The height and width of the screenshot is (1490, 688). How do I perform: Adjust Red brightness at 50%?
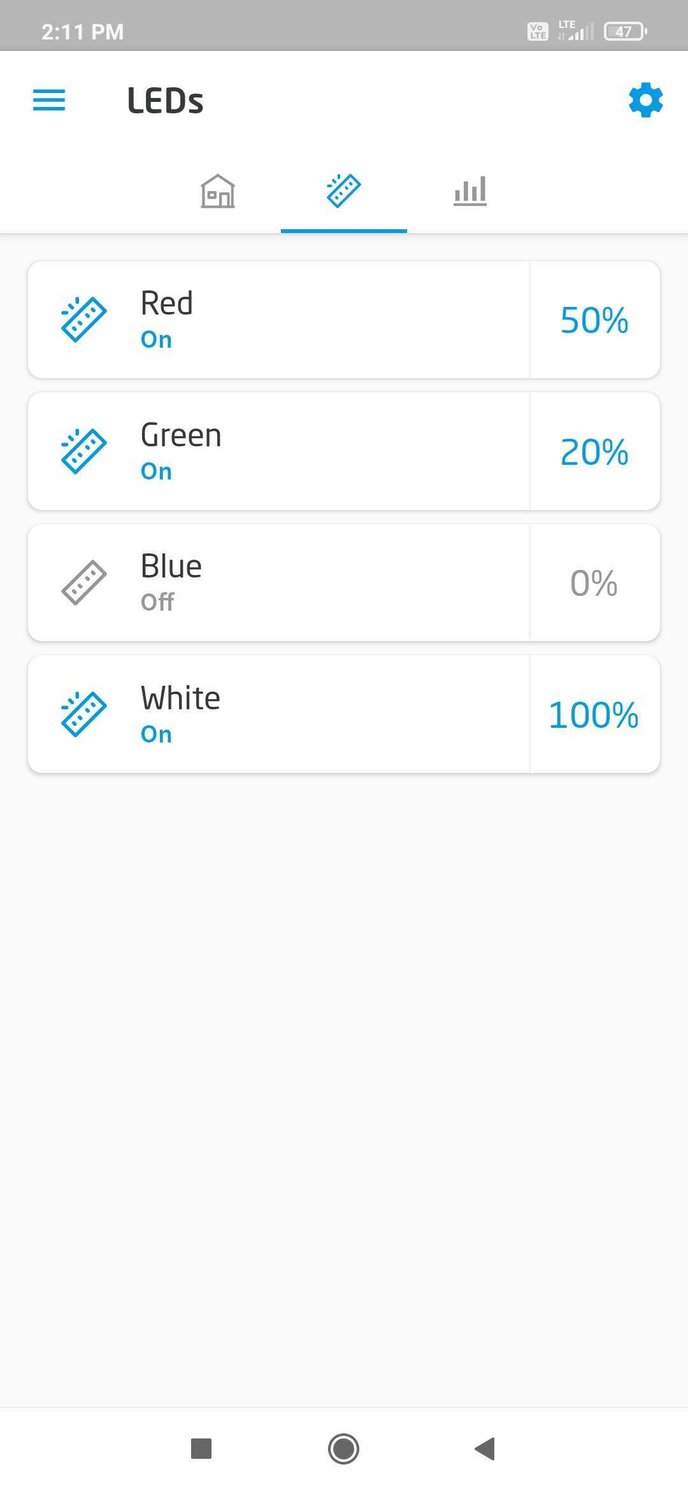pos(594,320)
